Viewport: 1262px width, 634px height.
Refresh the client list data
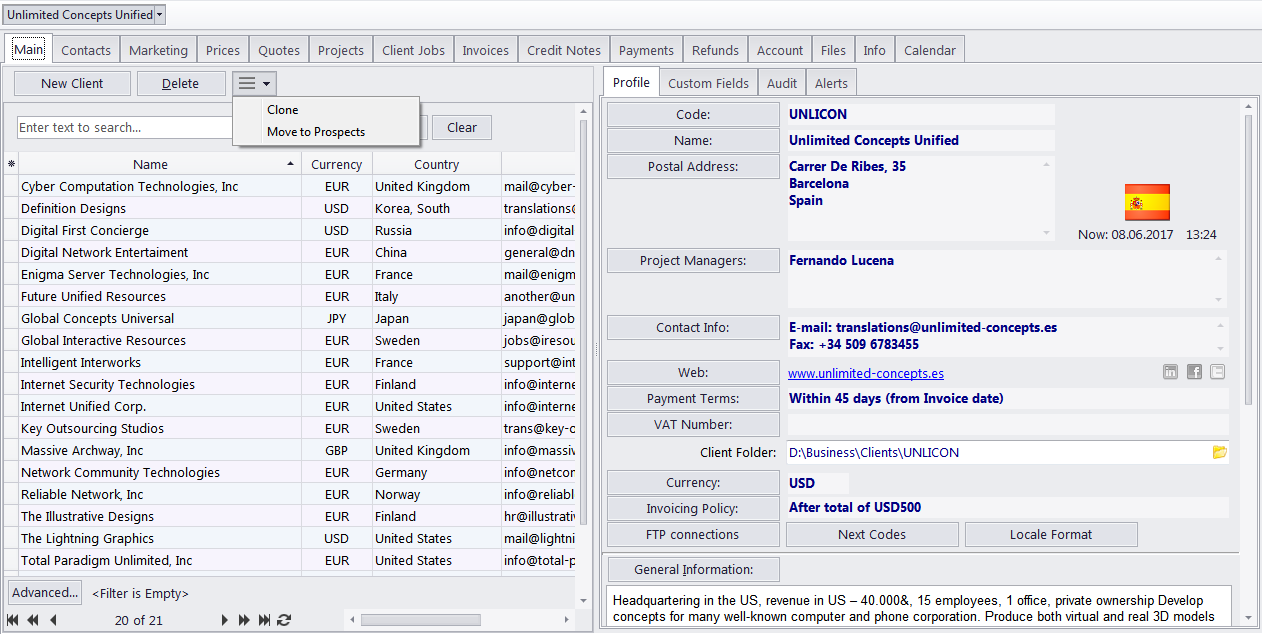[284, 620]
